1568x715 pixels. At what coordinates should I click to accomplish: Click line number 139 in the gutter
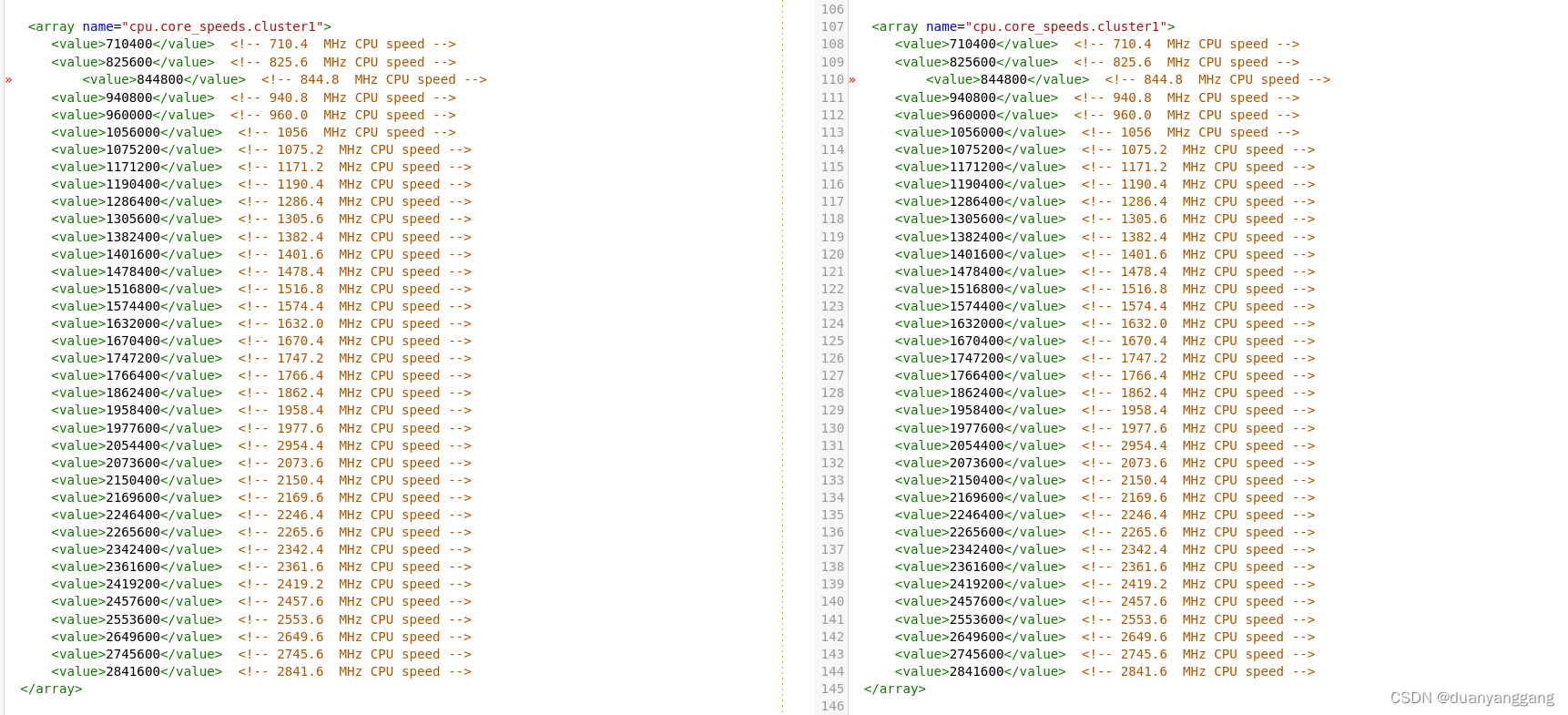832,584
